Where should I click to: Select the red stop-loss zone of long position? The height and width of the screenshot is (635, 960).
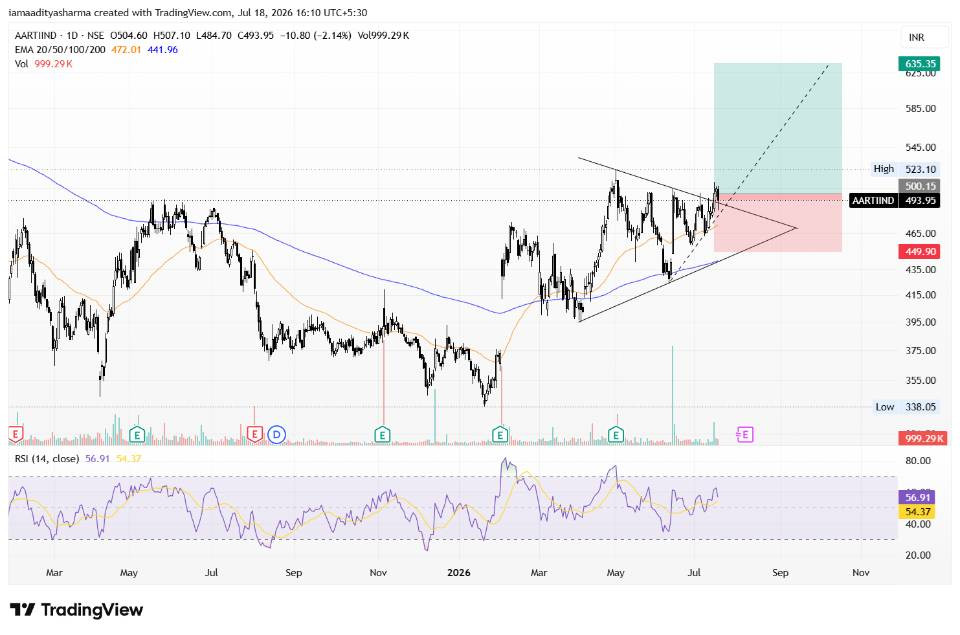tap(778, 223)
